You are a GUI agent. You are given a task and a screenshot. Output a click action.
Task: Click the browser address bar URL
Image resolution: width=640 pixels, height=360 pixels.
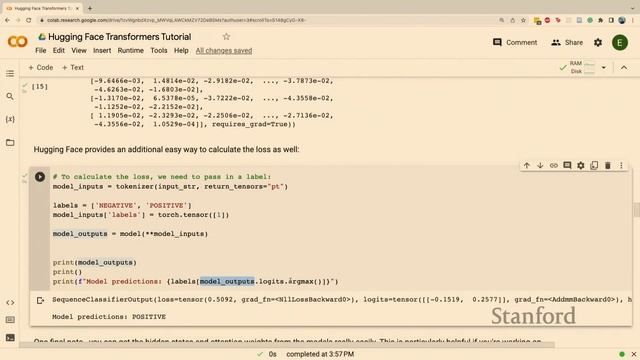point(176,20)
